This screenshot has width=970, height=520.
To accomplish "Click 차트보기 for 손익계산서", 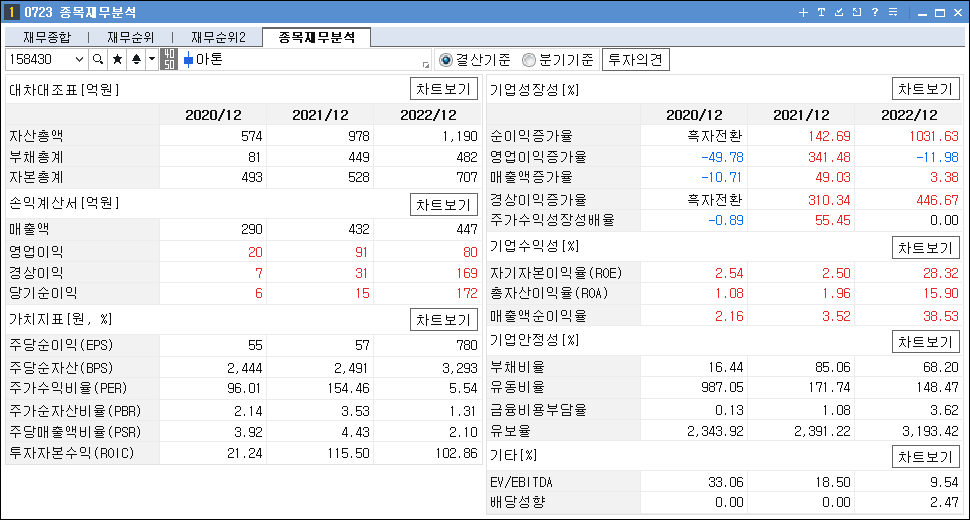I will (444, 205).
